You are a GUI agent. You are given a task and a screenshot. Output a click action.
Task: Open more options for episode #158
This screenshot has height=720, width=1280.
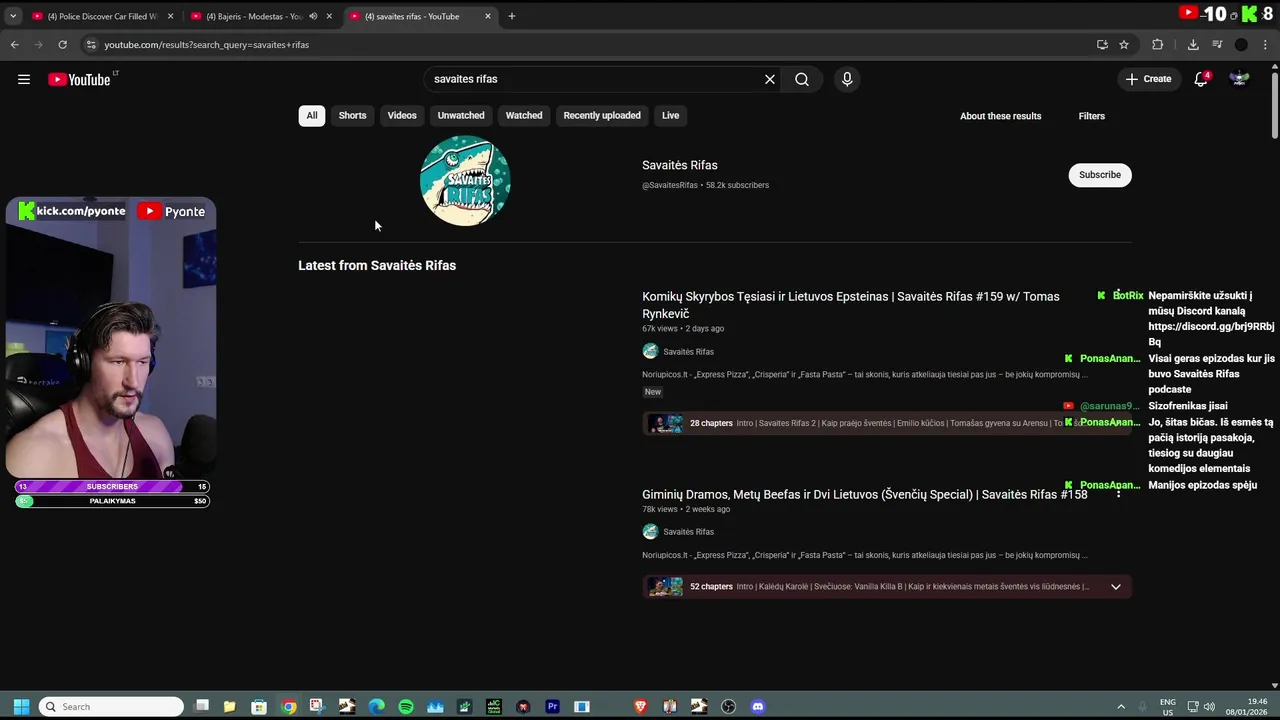click(1118, 494)
